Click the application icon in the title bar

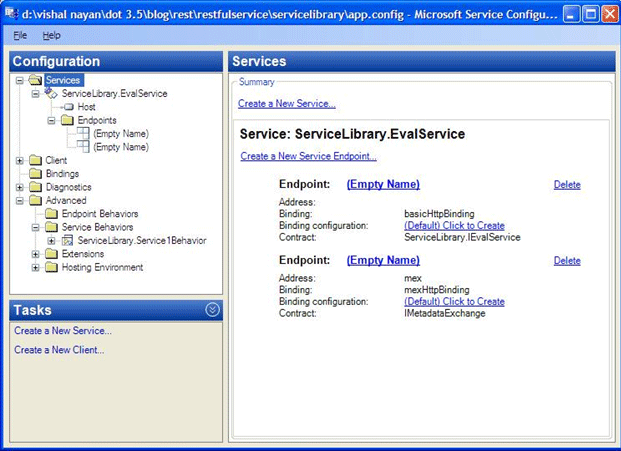(10, 14)
